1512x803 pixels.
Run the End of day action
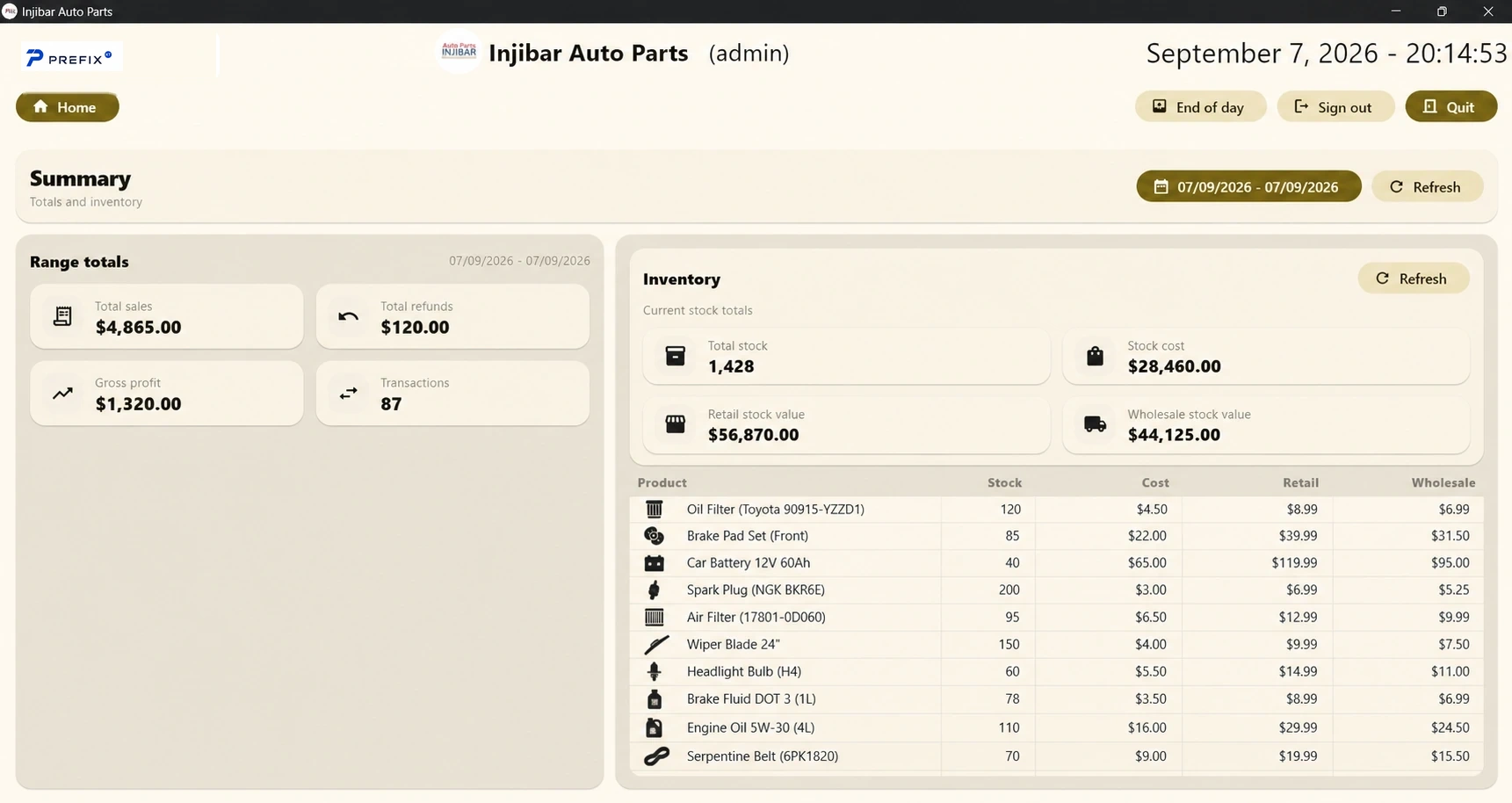(x=1200, y=107)
